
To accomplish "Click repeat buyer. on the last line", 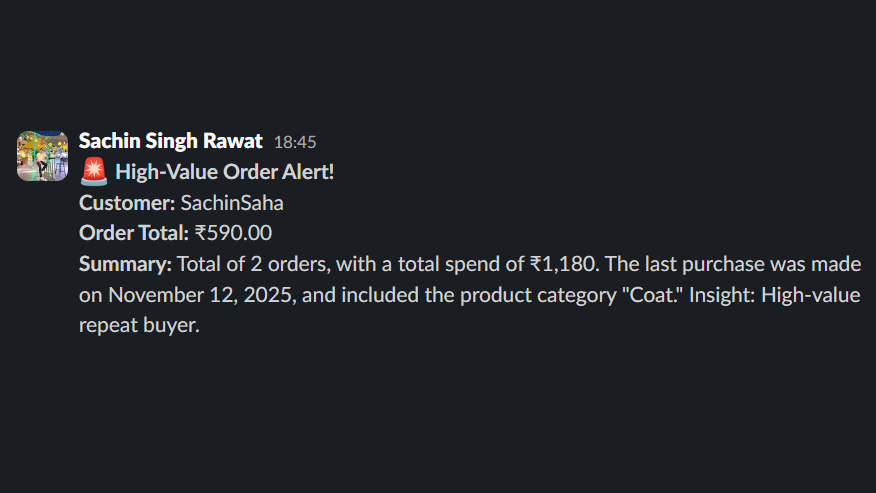I will pos(140,325).
